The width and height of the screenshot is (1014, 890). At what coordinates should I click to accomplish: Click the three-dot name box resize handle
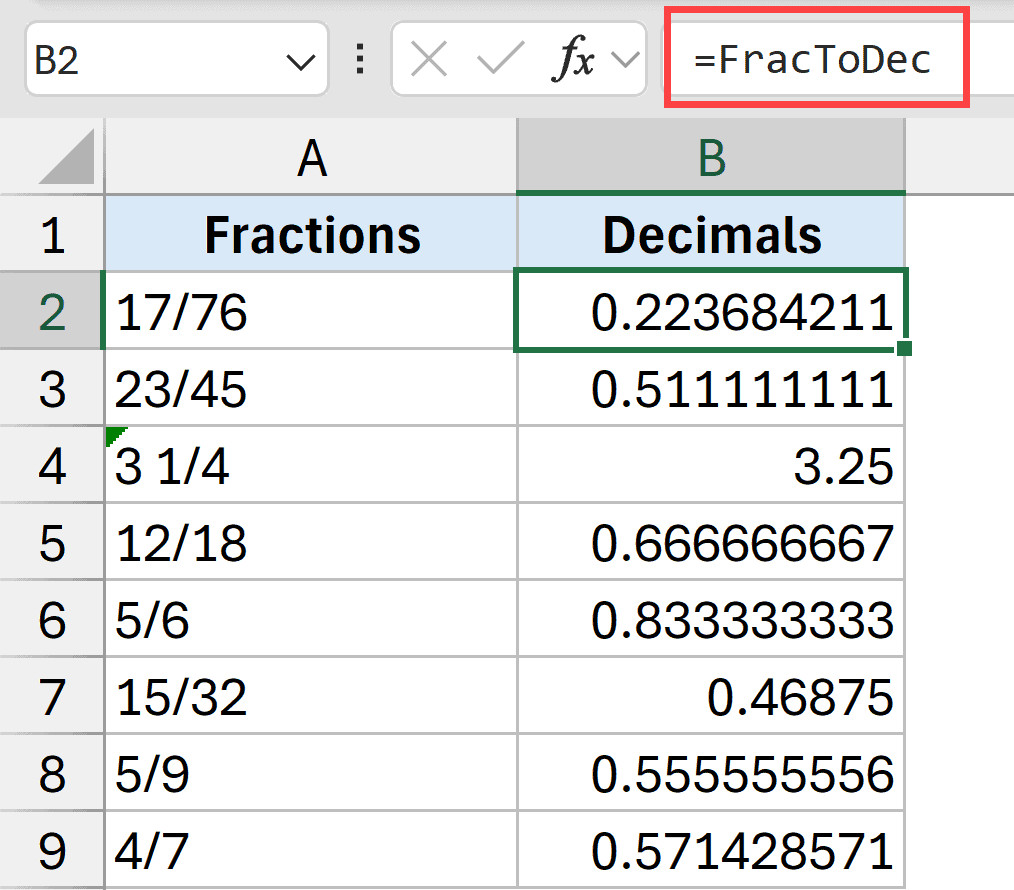pos(360,61)
